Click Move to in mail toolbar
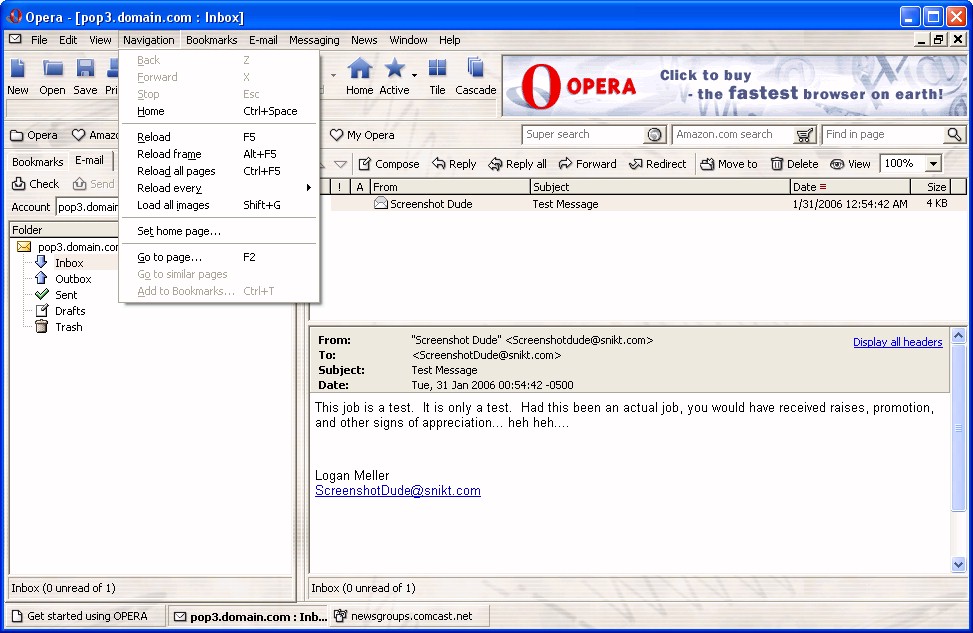This screenshot has height=633, width=973. point(729,164)
